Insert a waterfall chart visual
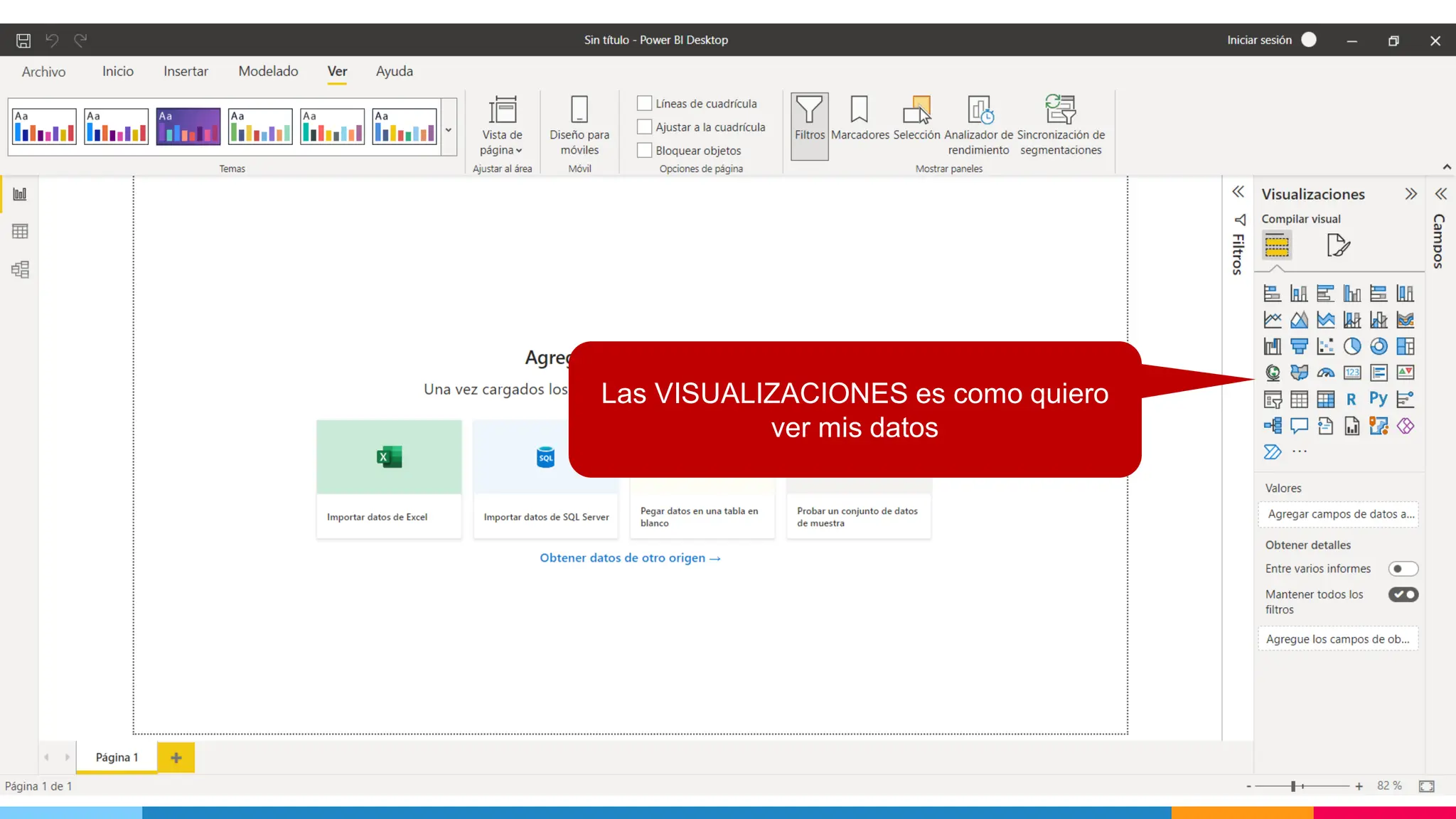This screenshot has height=819, width=1456. 1273,346
